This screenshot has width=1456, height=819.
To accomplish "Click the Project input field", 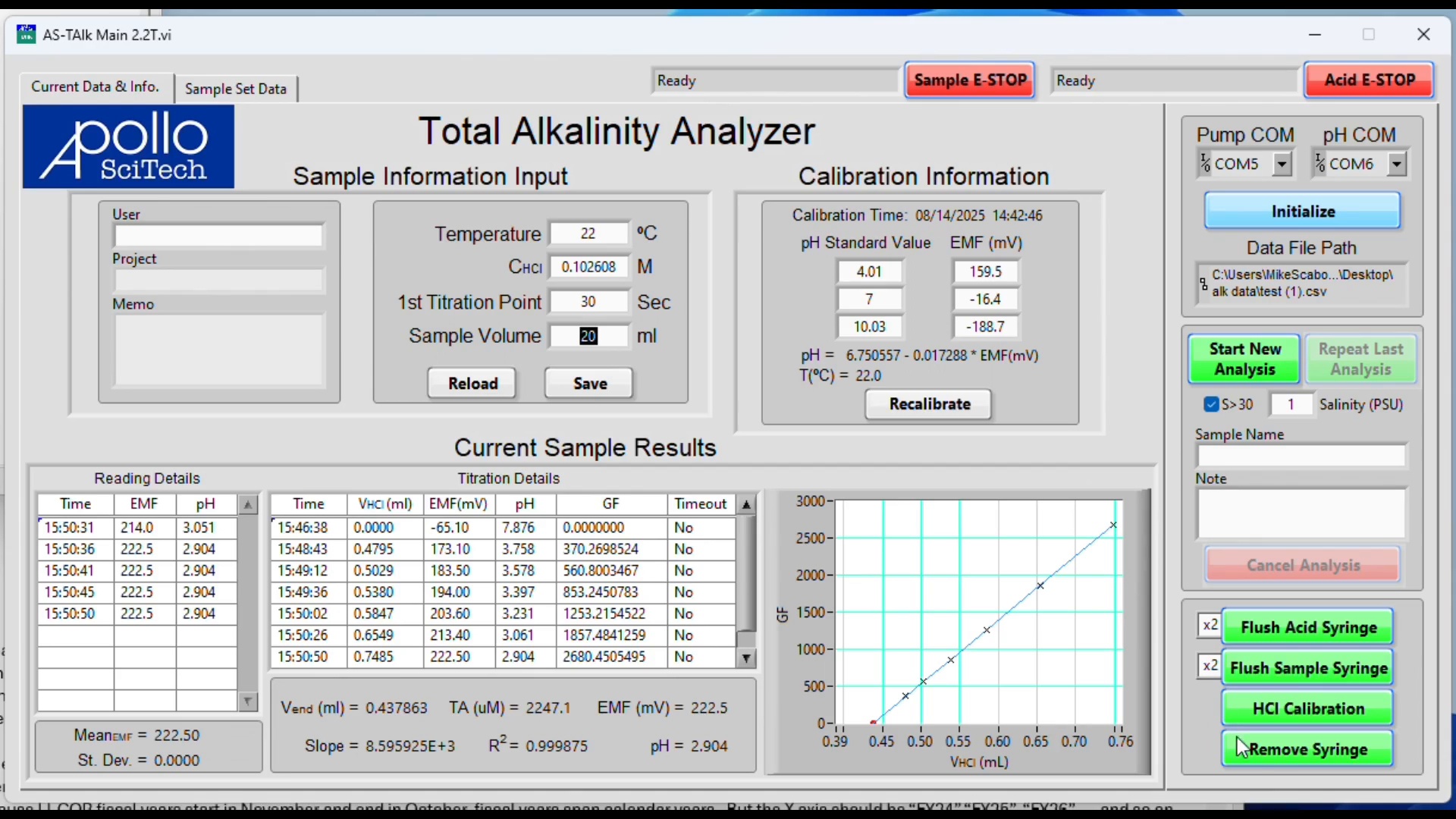I will (x=218, y=281).
